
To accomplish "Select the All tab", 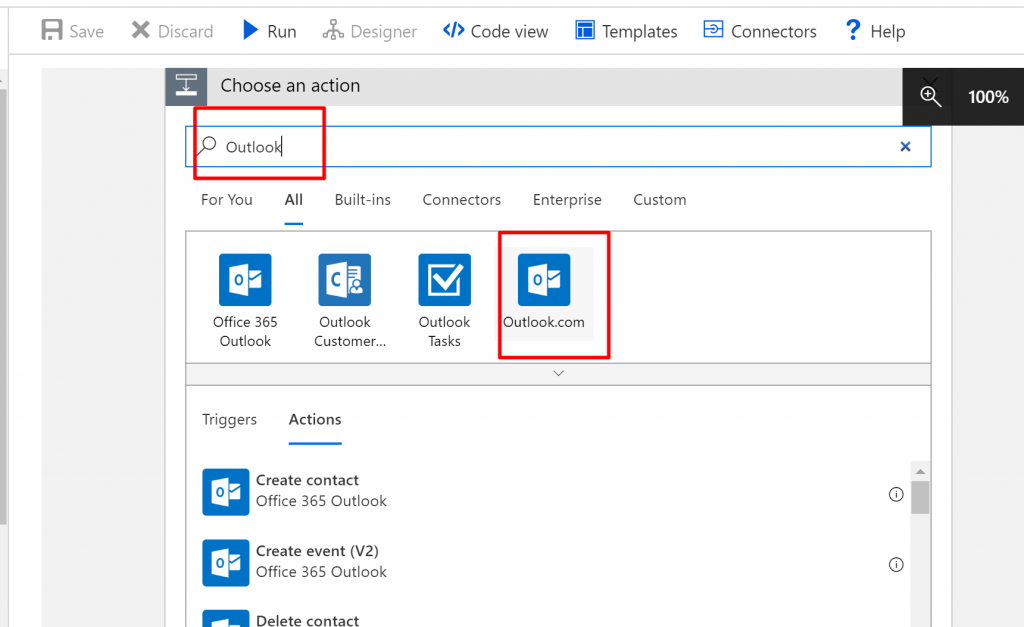I will [x=294, y=200].
